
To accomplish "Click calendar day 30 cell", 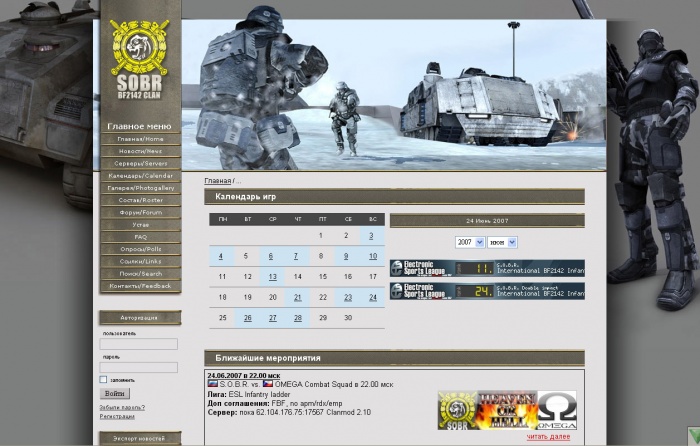I will [348, 318].
